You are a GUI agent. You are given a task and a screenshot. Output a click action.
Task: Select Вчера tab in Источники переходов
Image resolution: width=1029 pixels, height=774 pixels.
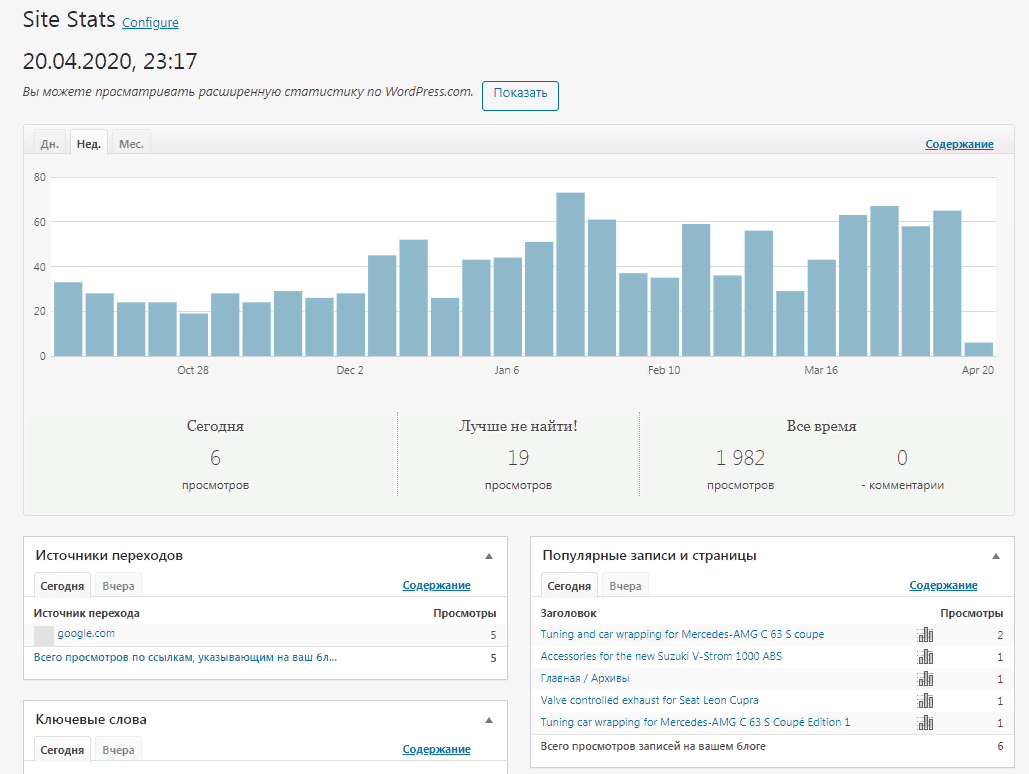pos(118,586)
